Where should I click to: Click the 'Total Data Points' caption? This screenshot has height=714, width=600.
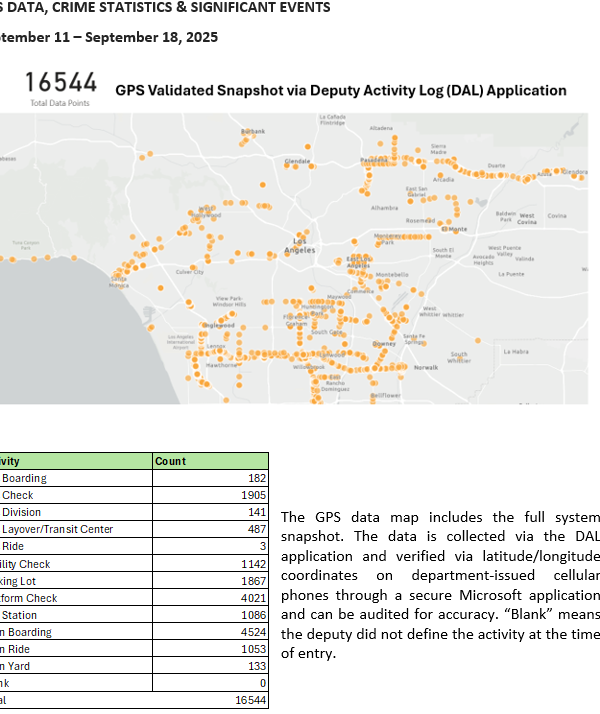click(x=60, y=103)
